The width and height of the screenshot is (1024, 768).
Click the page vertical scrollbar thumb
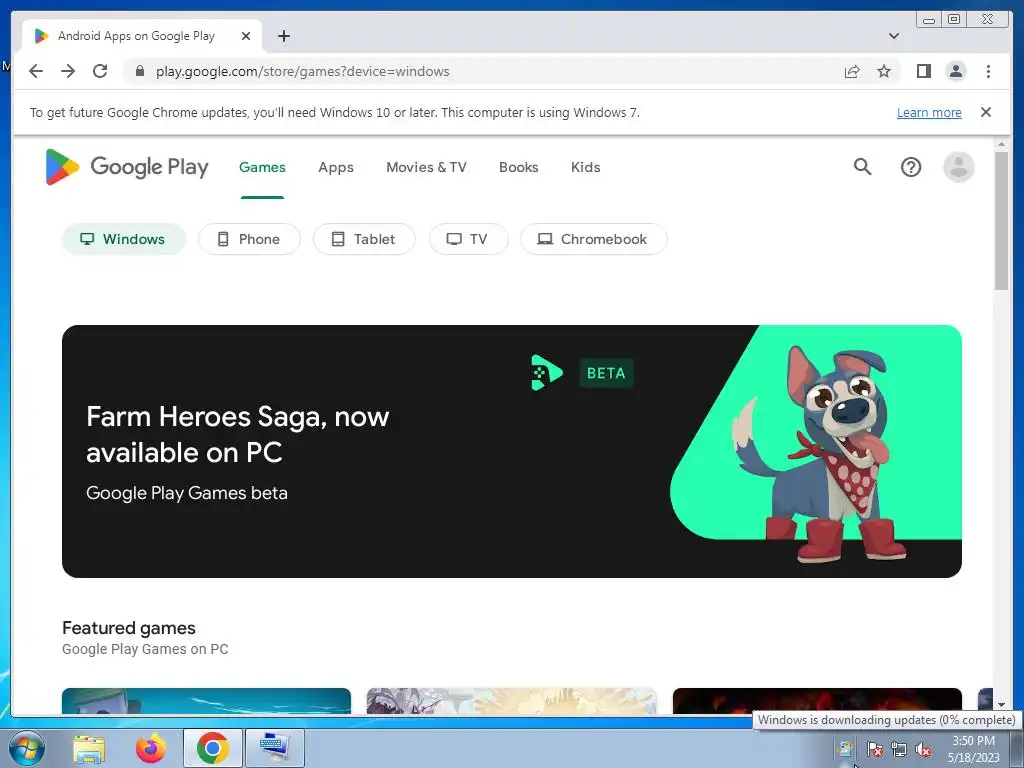coord(1001,221)
